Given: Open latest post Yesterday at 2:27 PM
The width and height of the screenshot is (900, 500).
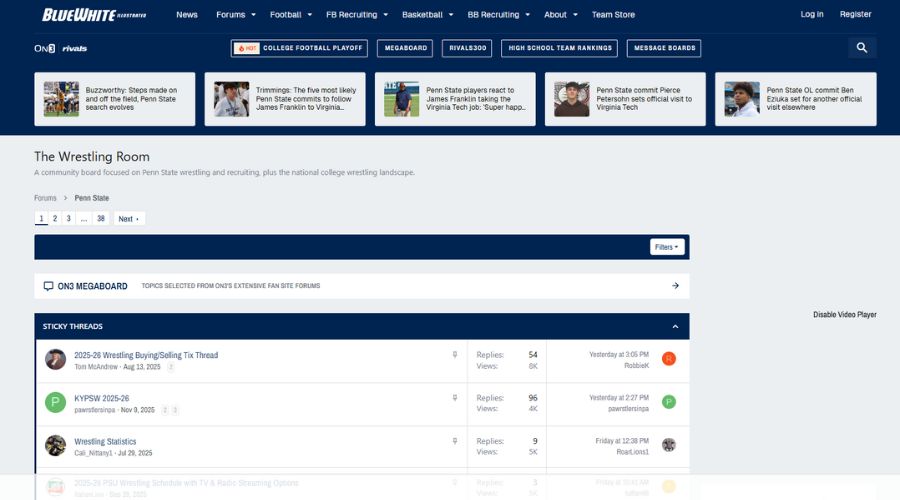Looking at the screenshot, I should point(619,398).
